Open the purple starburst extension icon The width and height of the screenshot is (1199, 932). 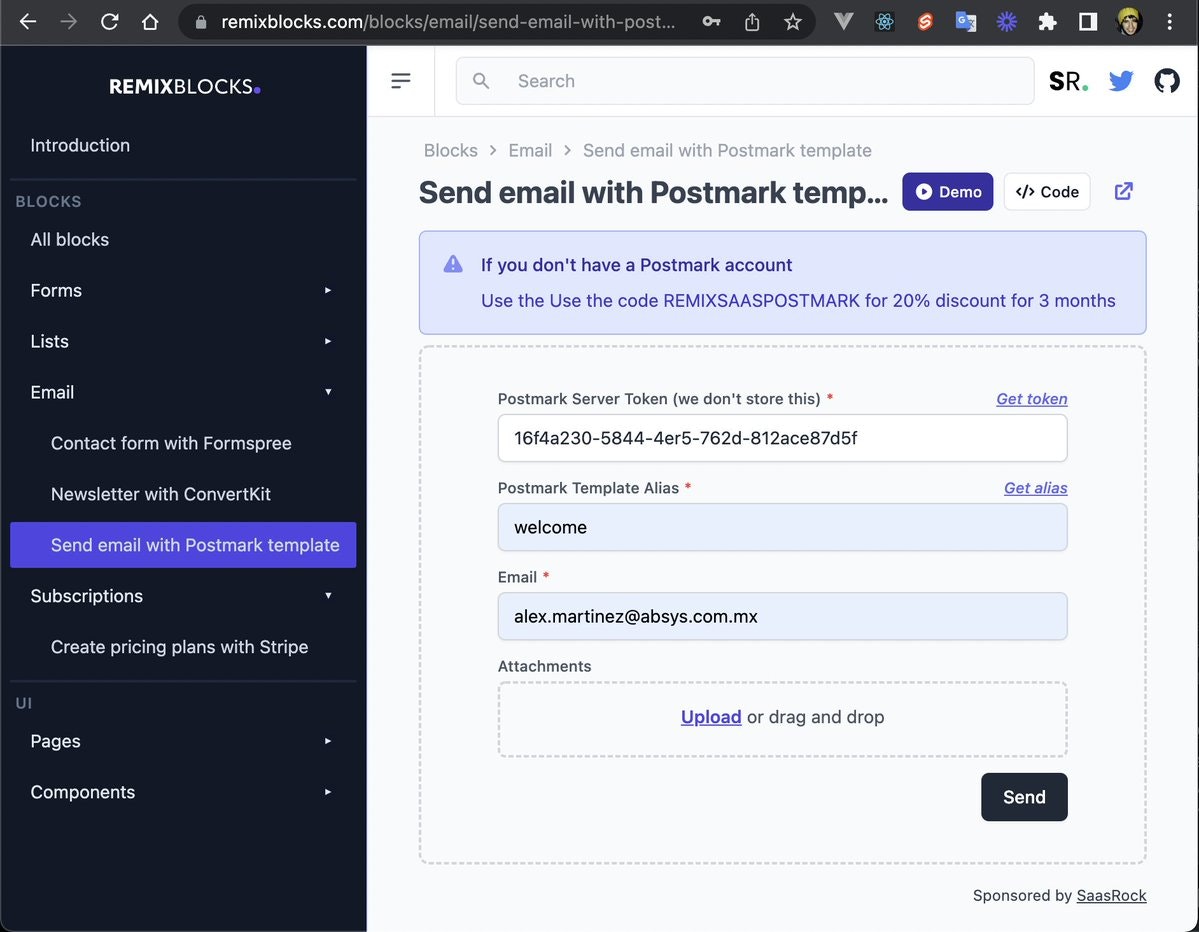tap(1007, 21)
